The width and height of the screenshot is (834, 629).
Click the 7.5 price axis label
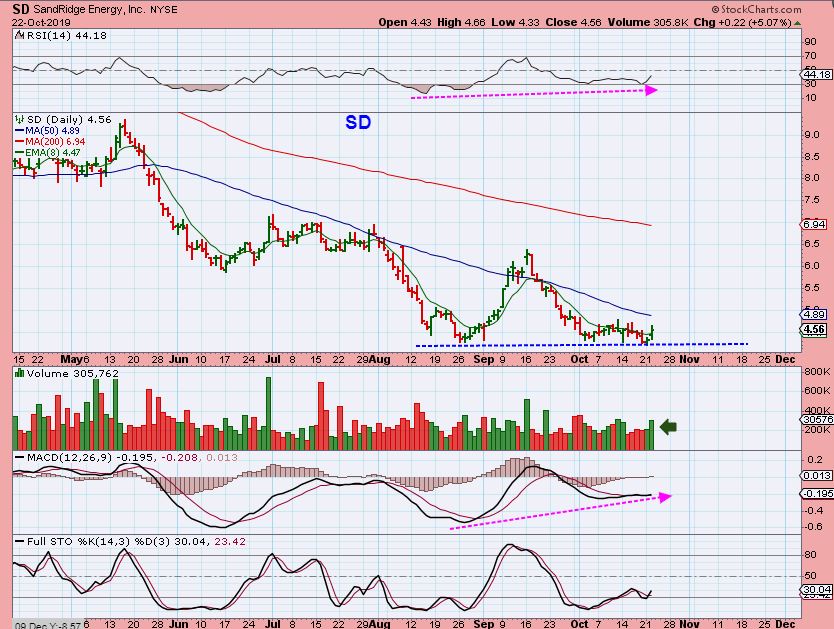pyautogui.click(x=812, y=200)
